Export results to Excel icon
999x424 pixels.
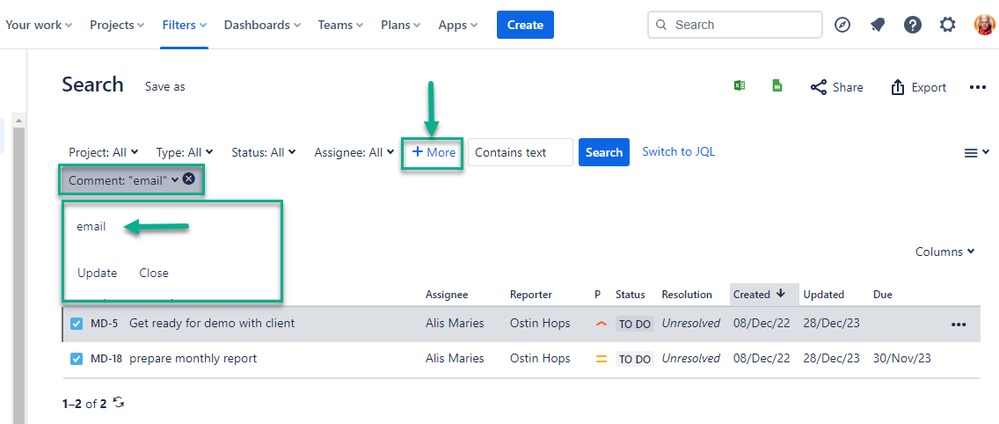click(x=739, y=86)
